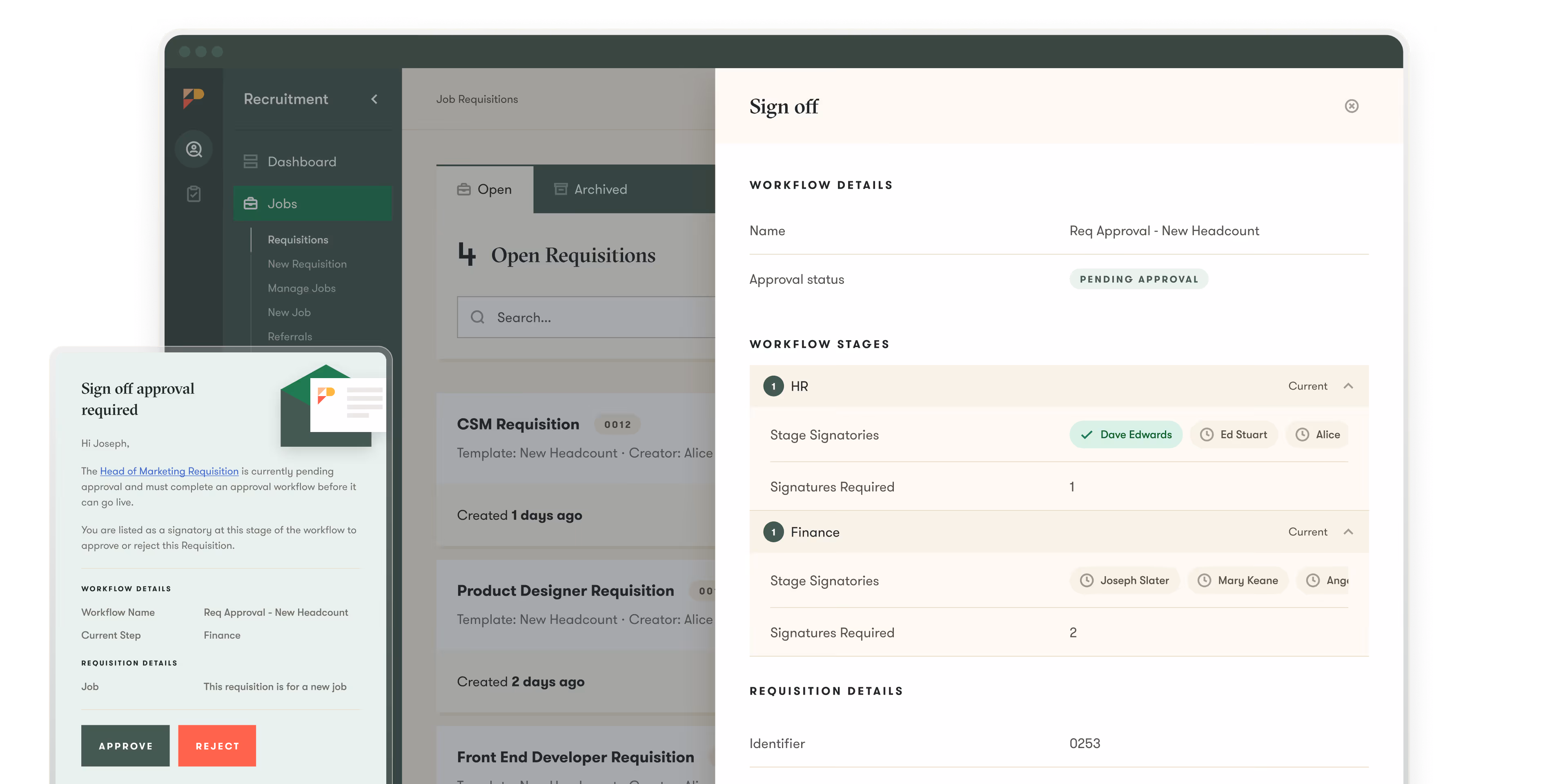Click the Finance stage number badge
The width and height of the screenshot is (1568, 784).
click(x=773, y=531)
